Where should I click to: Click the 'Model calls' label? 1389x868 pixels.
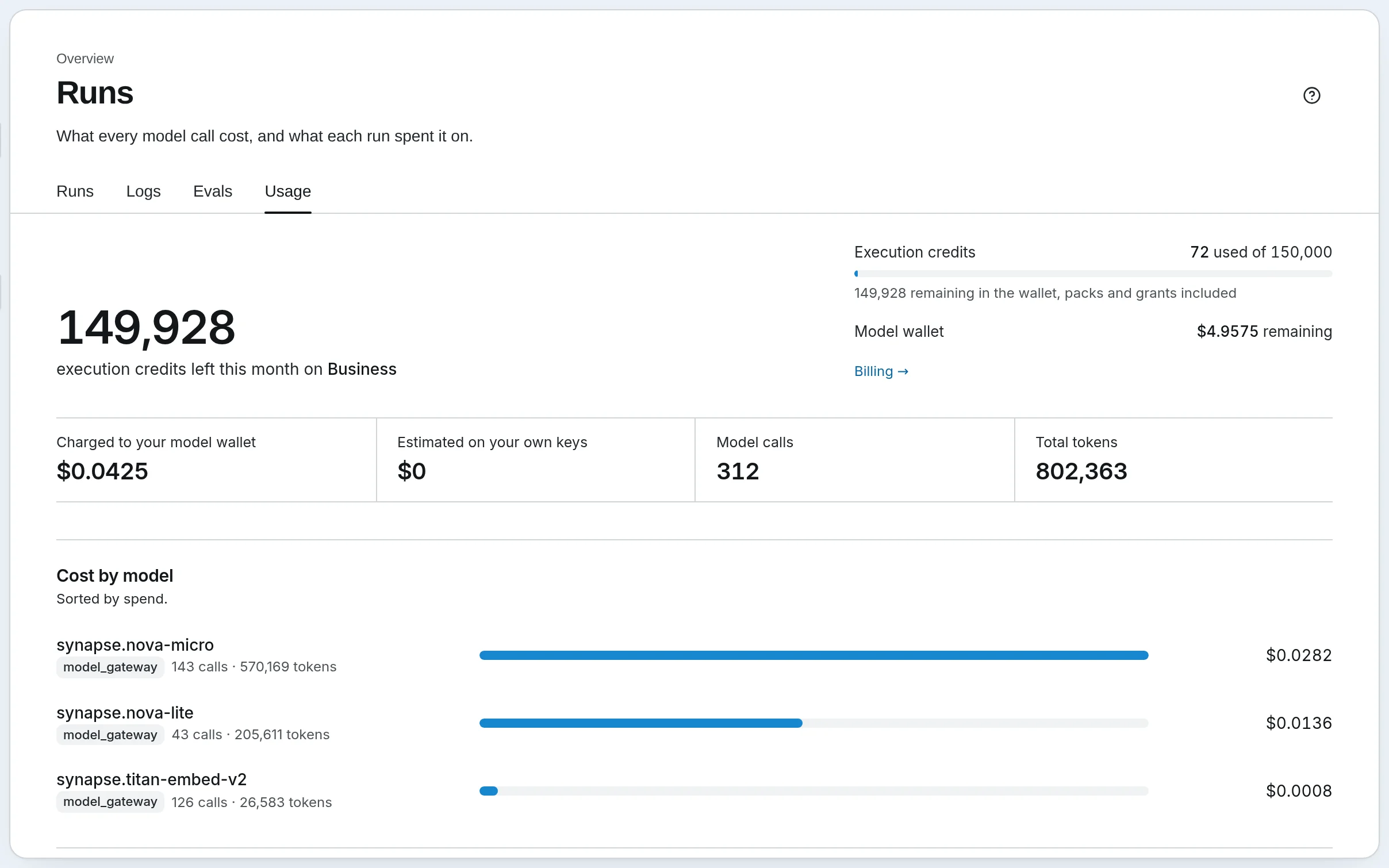tap(754, 442)
